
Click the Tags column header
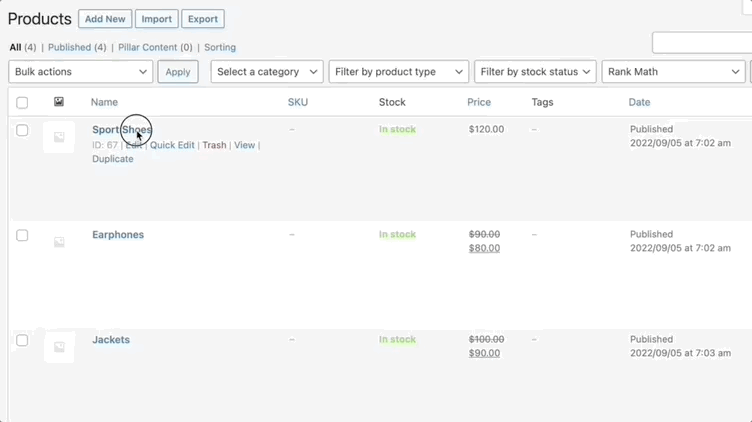click(x=542, y=102)
